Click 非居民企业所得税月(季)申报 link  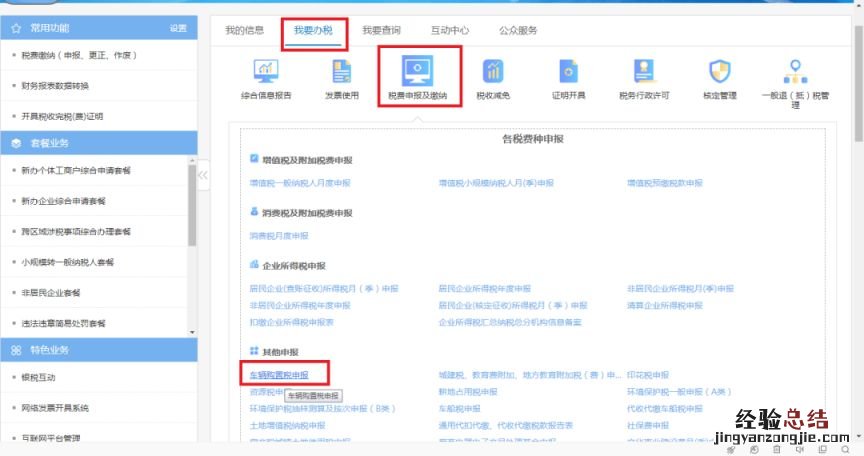click(x=680, y=289)
